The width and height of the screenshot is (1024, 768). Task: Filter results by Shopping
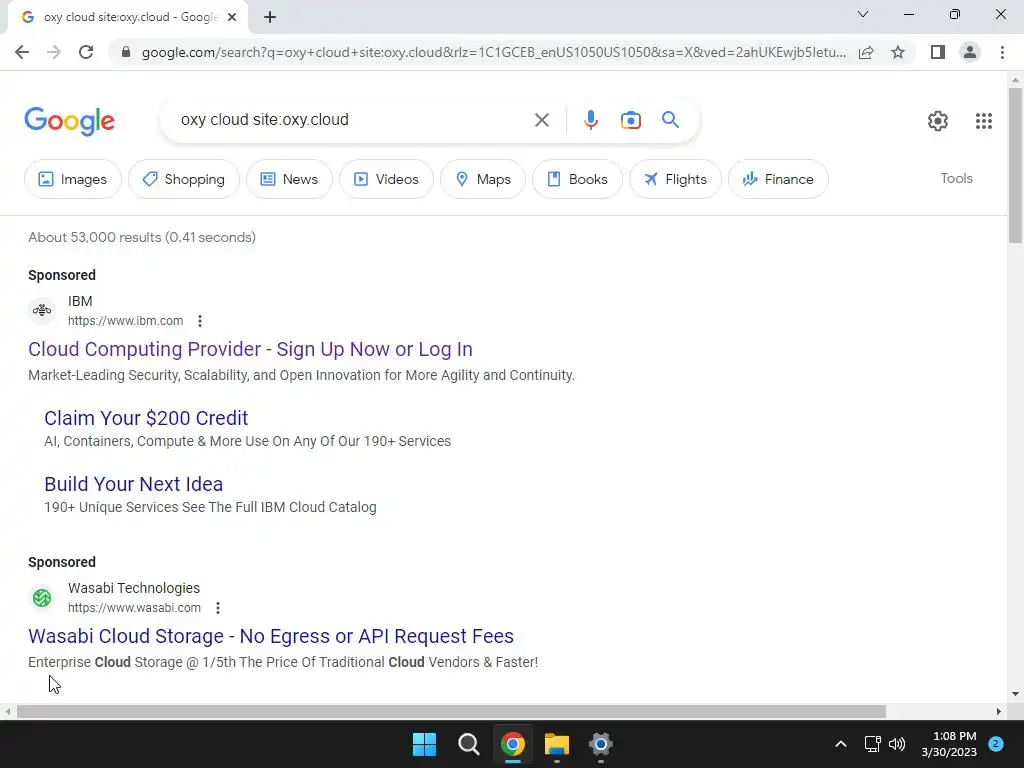(x=184, y=179)
